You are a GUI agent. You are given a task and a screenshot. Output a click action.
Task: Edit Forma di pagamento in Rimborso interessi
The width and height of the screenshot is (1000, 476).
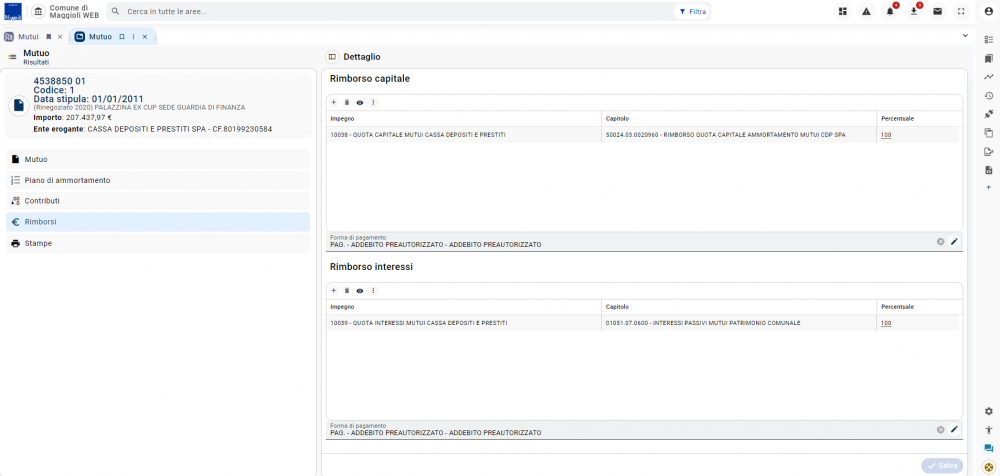coord(954,429)
